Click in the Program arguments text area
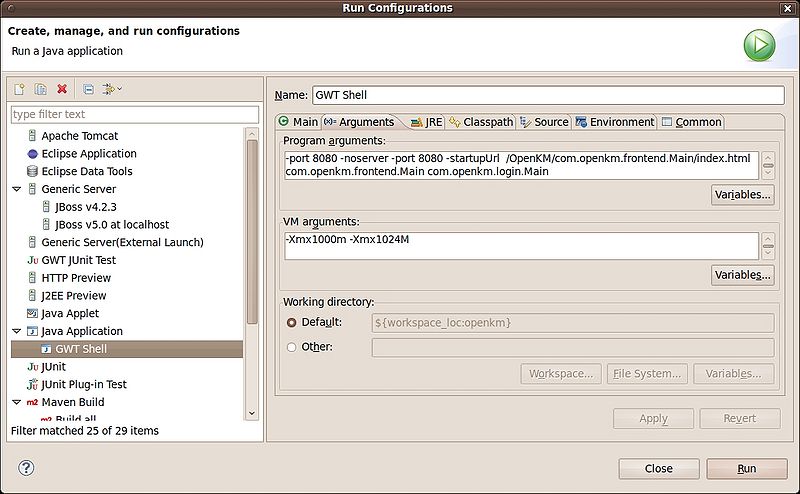 (521, 165)
